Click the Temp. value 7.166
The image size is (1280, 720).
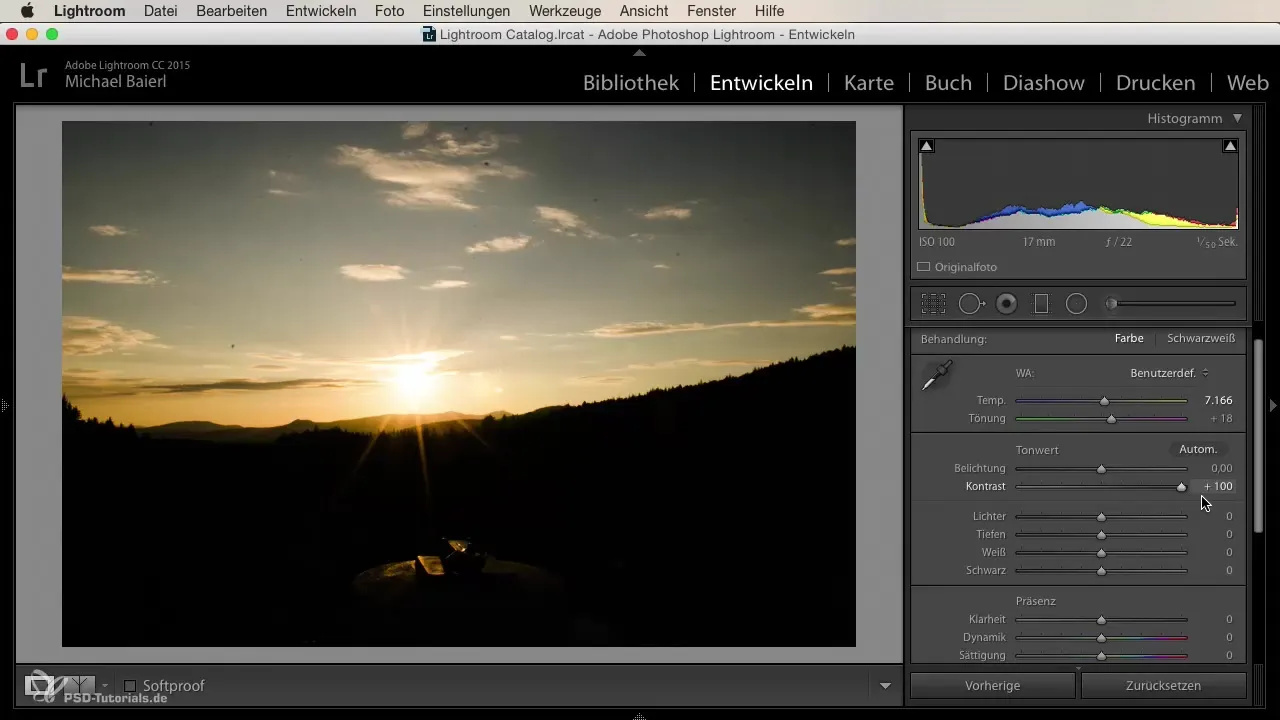1218,400
